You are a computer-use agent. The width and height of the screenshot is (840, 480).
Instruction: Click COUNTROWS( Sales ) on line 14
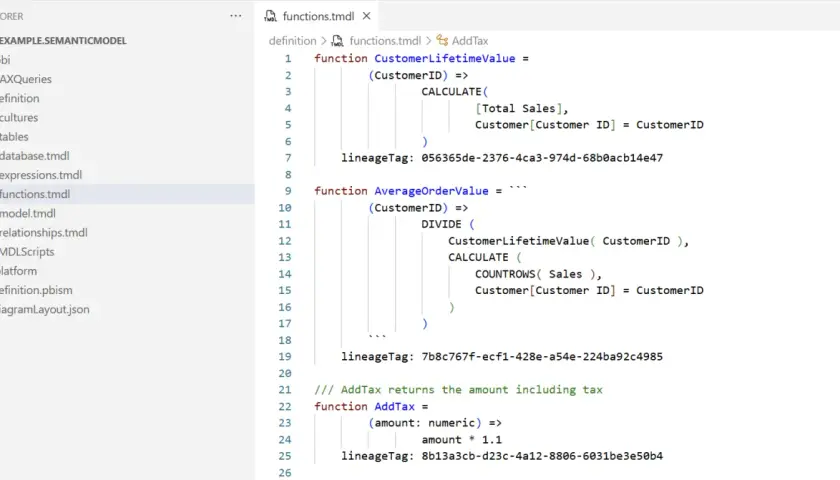535,274
